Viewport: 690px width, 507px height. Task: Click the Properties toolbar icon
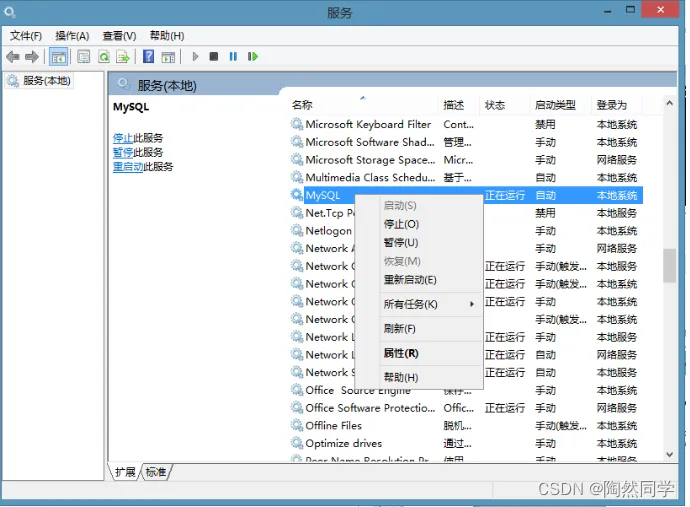click(84, 56)
